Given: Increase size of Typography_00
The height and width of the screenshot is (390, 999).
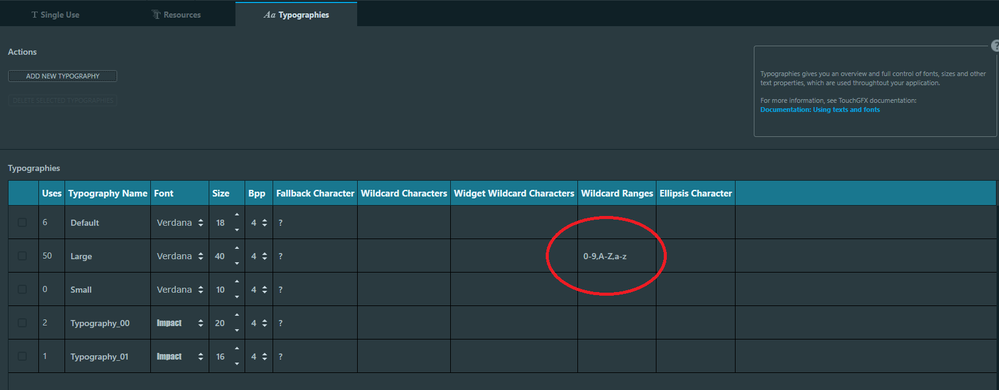Looking at the screenshot, I should 237,315.
